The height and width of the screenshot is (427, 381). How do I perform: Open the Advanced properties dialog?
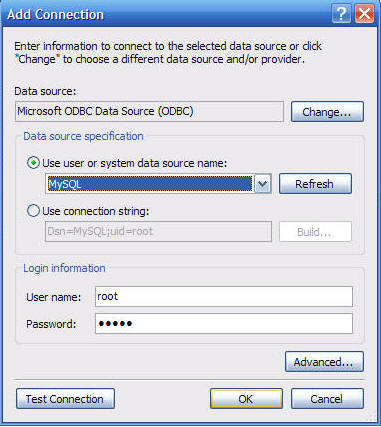(x=324, y=362)
